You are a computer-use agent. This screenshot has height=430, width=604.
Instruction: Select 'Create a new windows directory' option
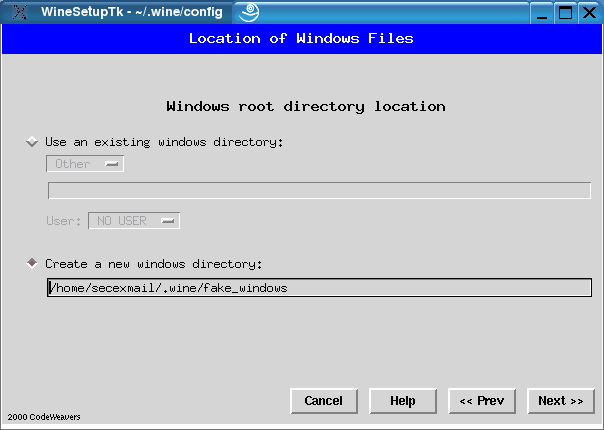pos(32,263)
